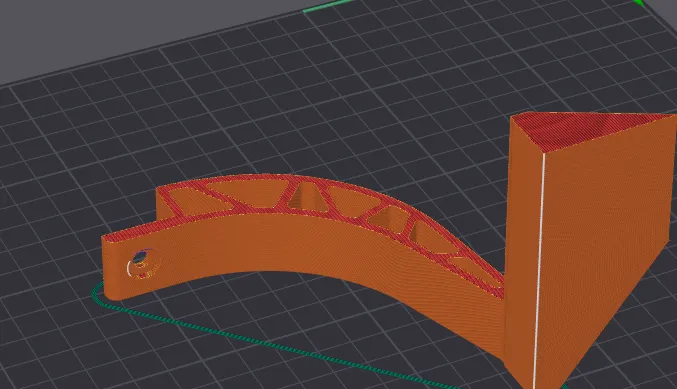
Task: Select the red triangular top of the prism
Action: click(579, 130)
